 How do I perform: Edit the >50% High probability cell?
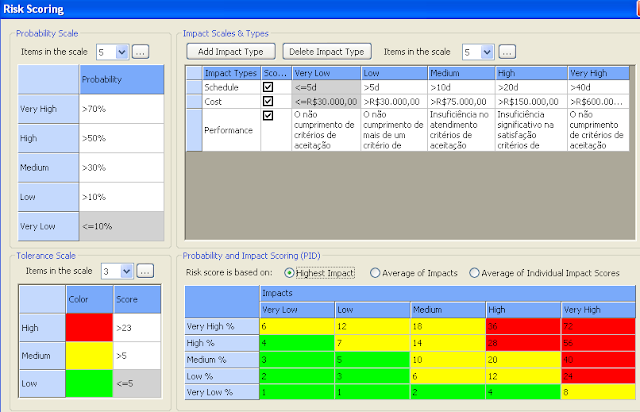click(122, 138)
